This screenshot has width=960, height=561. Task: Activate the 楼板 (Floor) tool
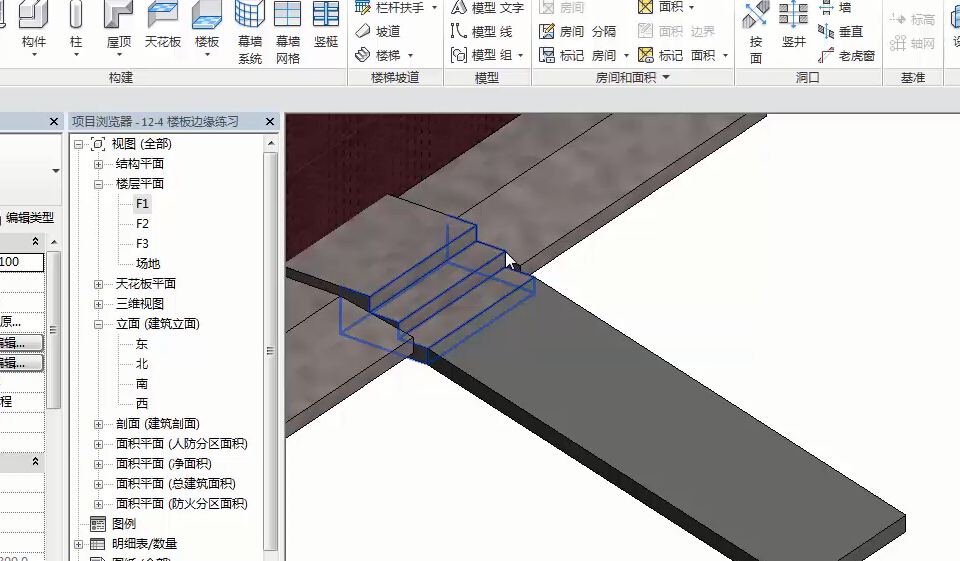pyautogui.click(x=207, y=17)
